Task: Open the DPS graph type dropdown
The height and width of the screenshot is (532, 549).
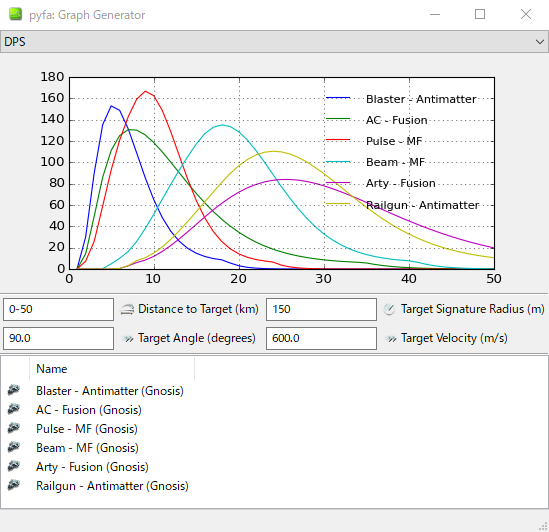Action: [274, 42]
